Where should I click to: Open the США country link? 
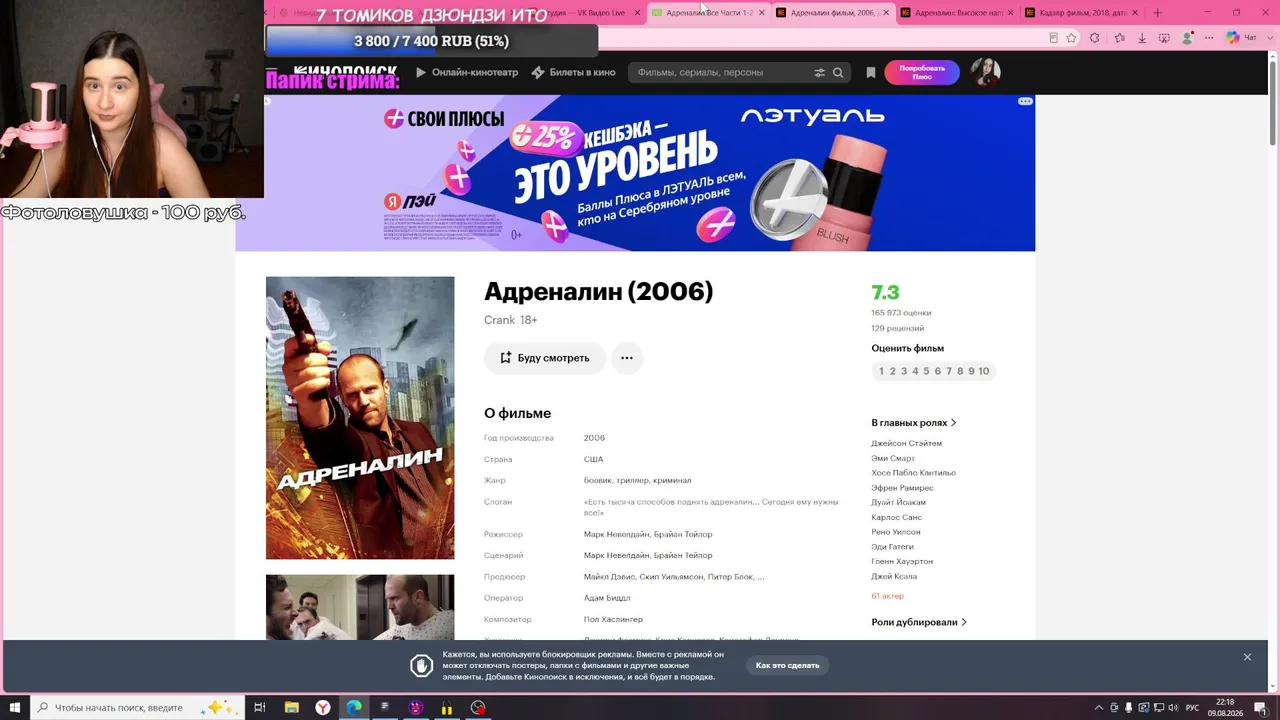click(x=593, y=459)
